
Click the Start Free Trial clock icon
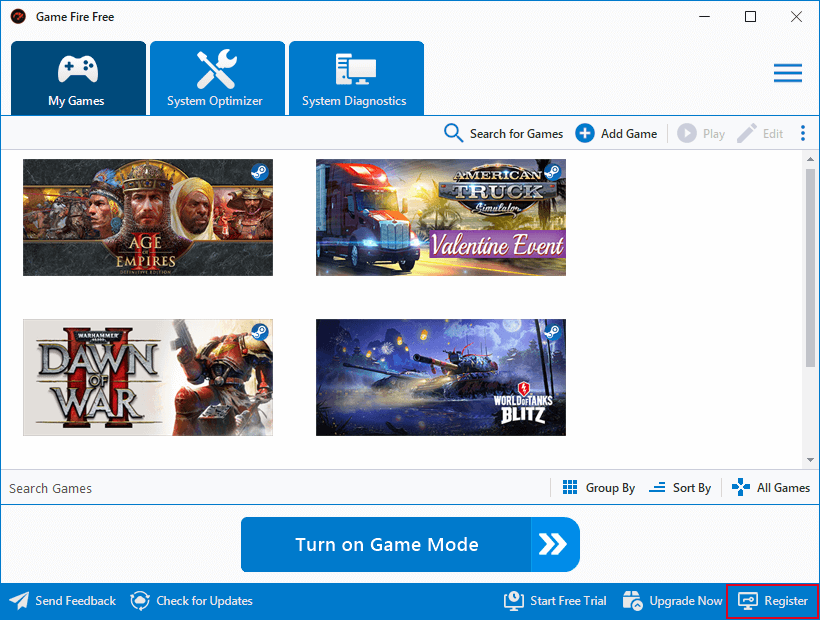(x=514, y=601)
